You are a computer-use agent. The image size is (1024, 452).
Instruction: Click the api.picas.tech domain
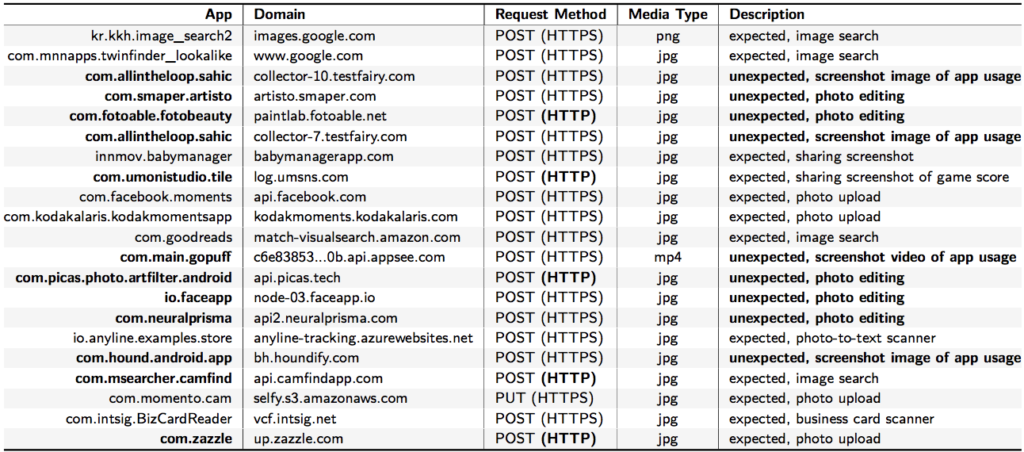[x=297, y=278]
